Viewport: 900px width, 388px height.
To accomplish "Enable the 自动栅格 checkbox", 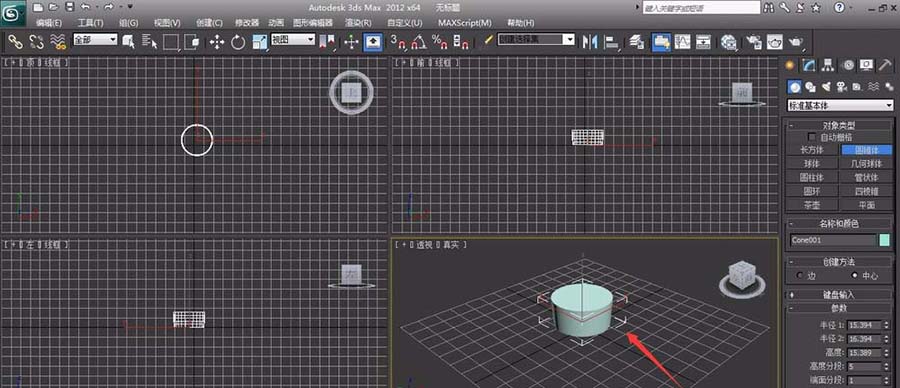I will pyautogui.click(x=812, y=137).
